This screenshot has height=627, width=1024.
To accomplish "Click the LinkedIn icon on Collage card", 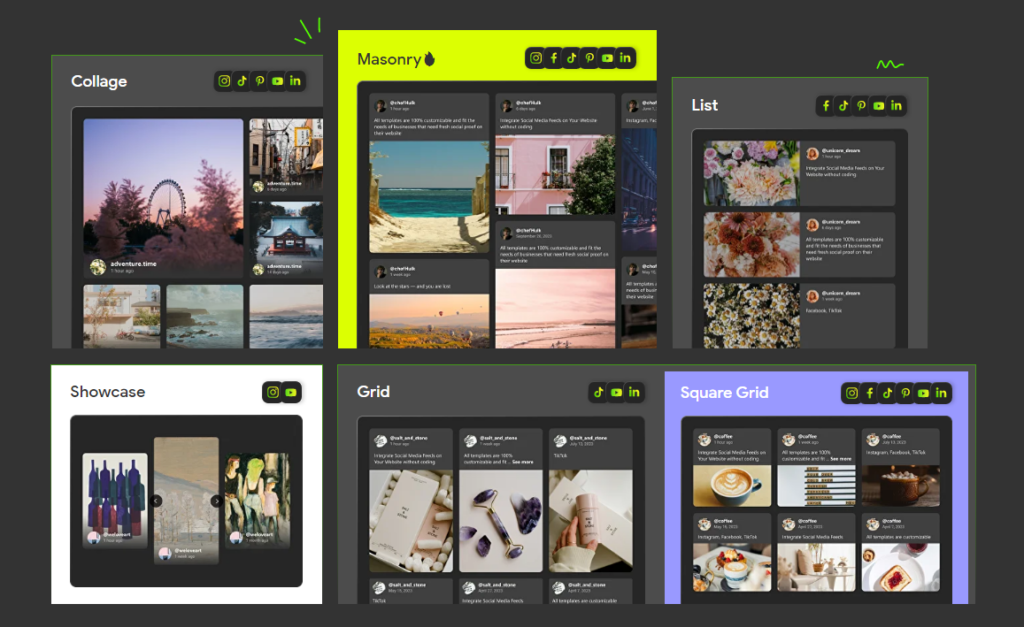I will [295, 81].
